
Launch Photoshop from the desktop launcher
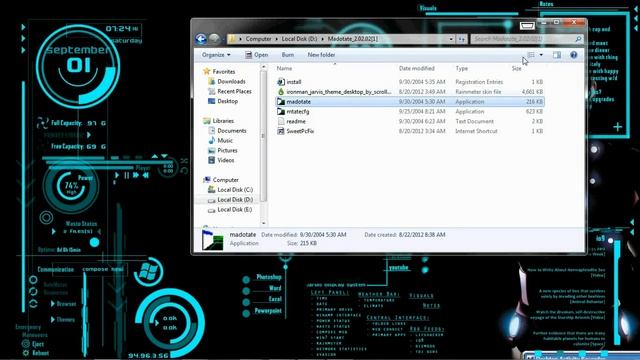click(x=269, y=277)
